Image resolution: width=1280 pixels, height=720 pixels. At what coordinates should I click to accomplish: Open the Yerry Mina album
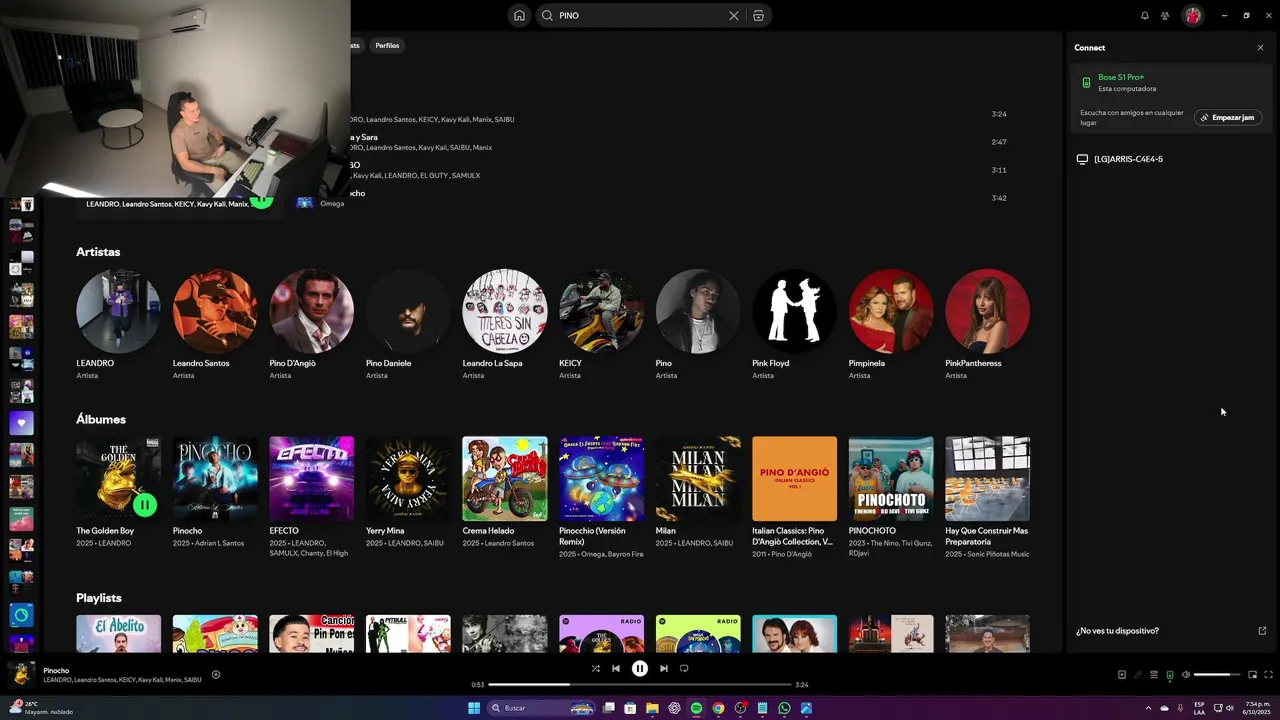(x=408, y=493)
